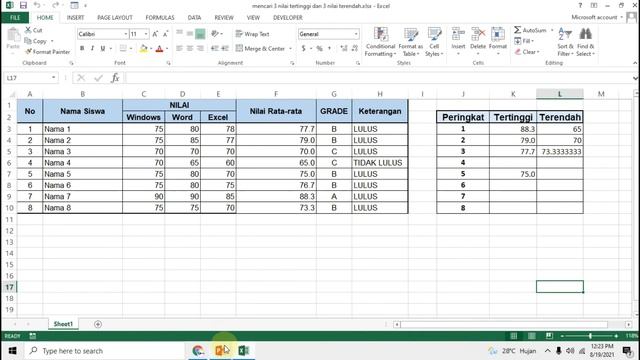Screen dimensions: 640x360
Task: Click the orientation text angle icon
Action: click(x=215, y=34)
